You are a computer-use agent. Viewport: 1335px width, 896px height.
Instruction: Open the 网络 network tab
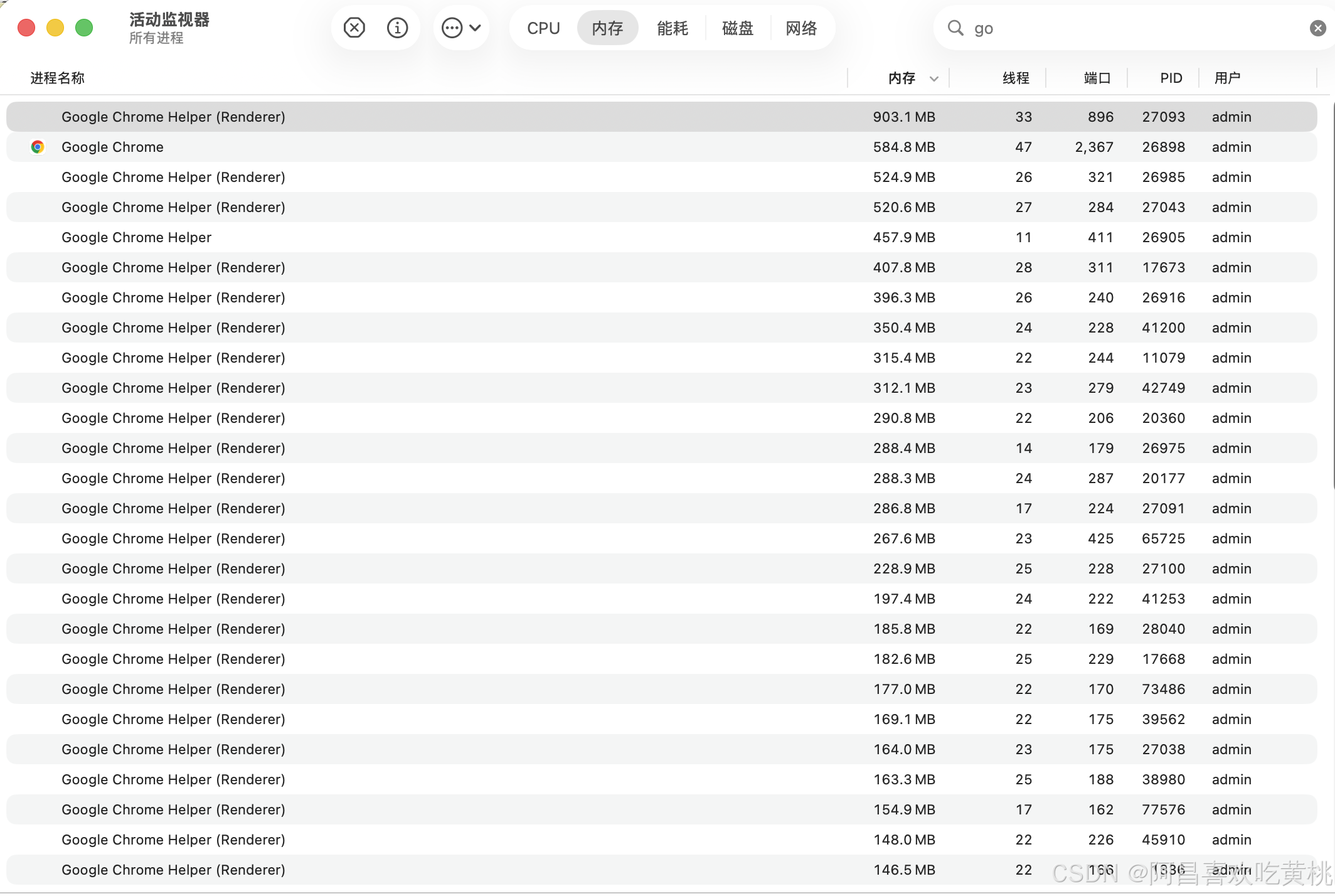[802, 28]
